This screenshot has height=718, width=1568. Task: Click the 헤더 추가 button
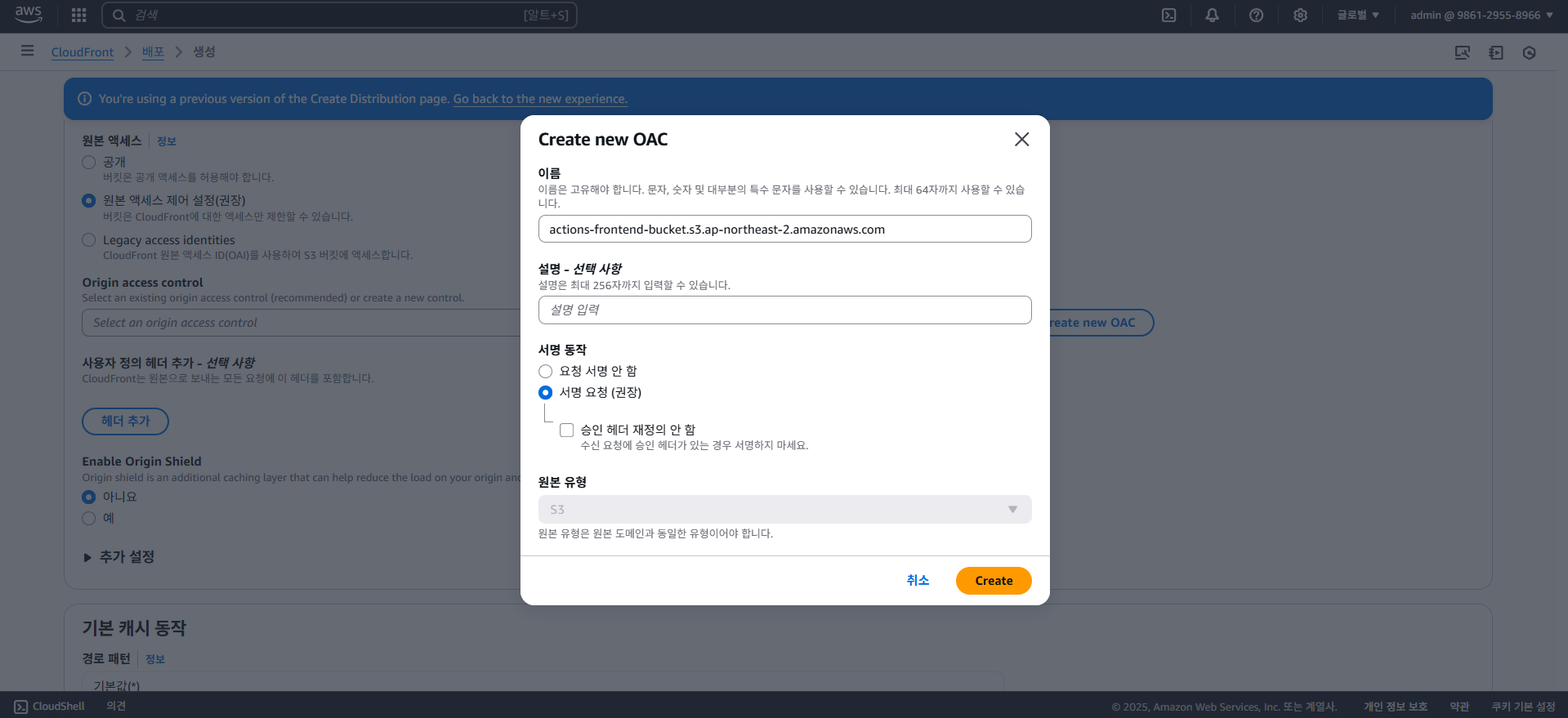point(125,421)
